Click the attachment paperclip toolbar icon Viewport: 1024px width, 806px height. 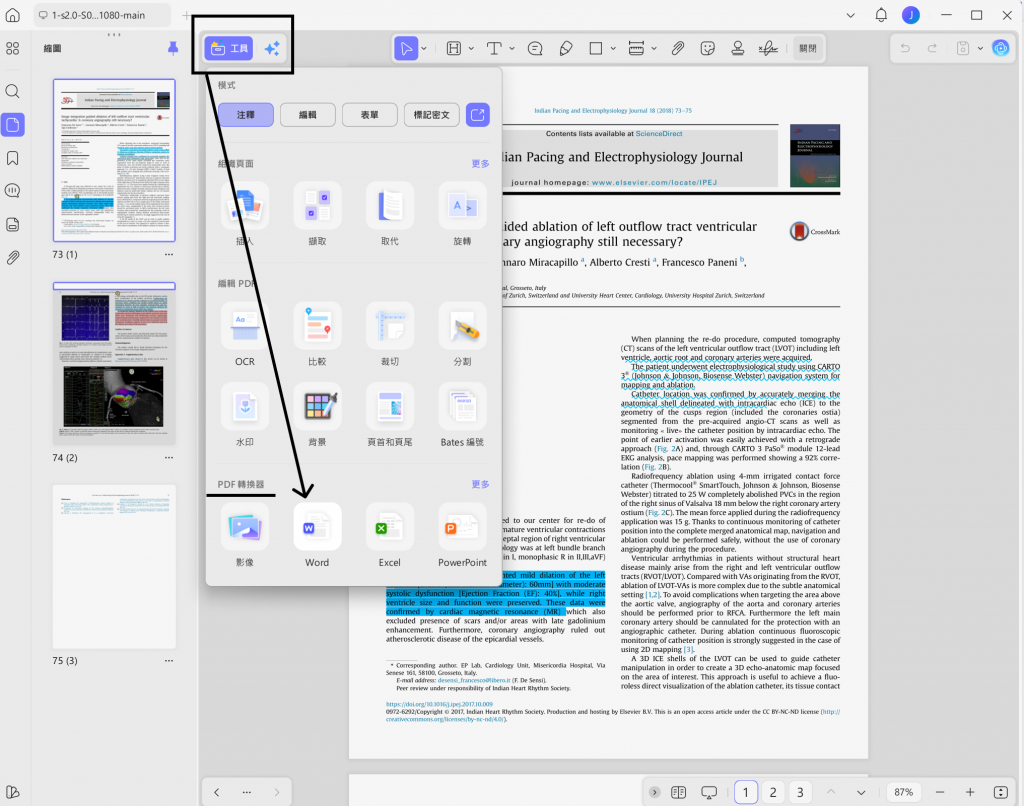(678, 48)
